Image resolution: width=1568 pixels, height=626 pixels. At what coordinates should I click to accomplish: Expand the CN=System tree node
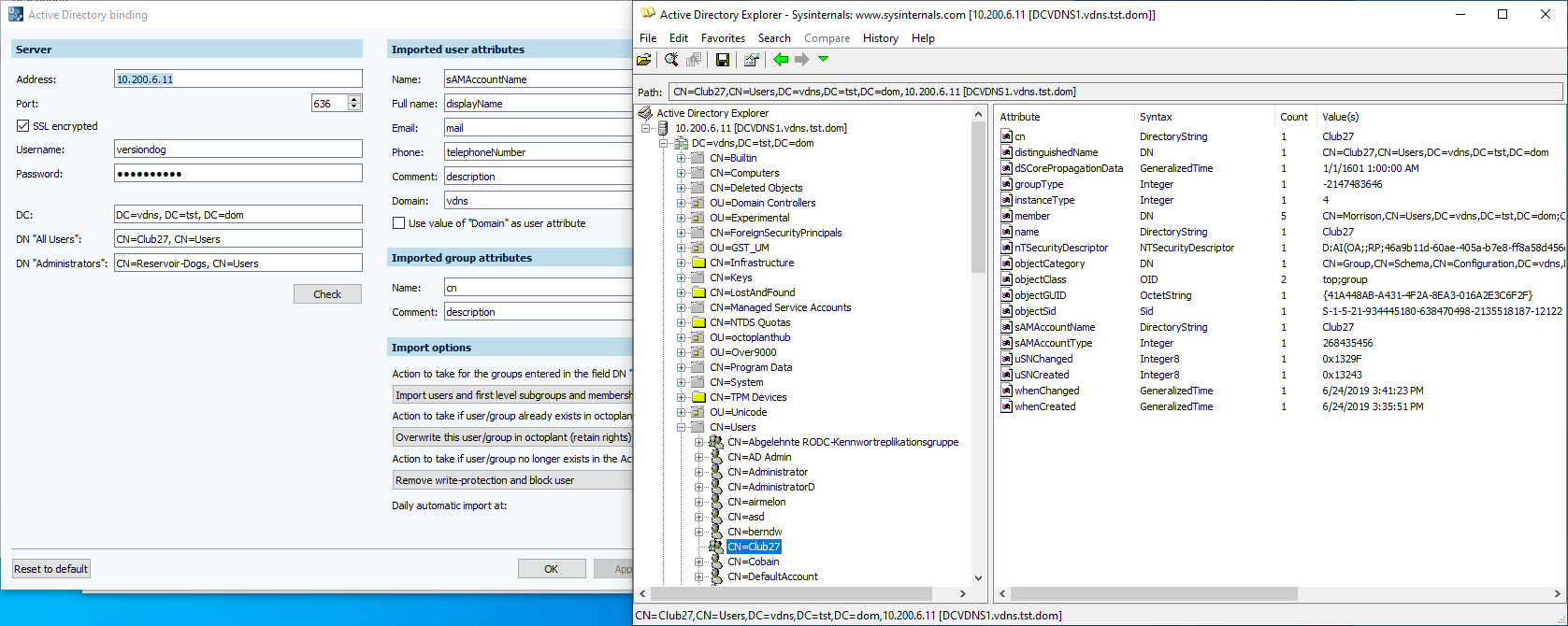click(682, 382)
